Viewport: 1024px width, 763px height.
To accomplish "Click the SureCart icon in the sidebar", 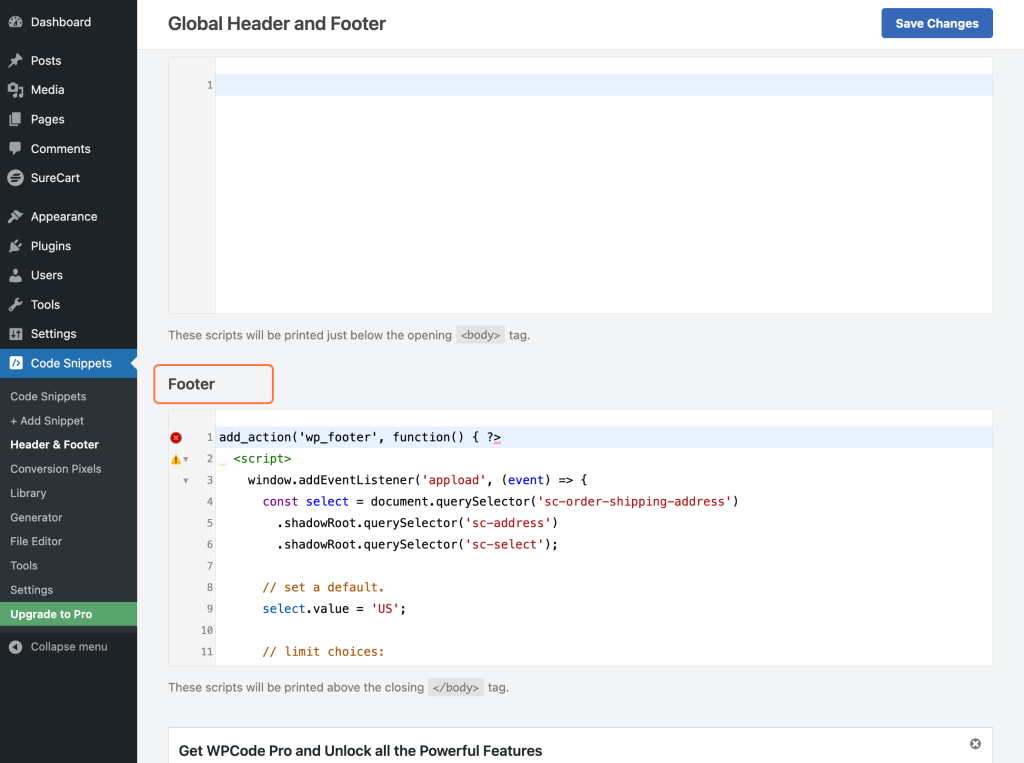I will (x=14, y=177).
